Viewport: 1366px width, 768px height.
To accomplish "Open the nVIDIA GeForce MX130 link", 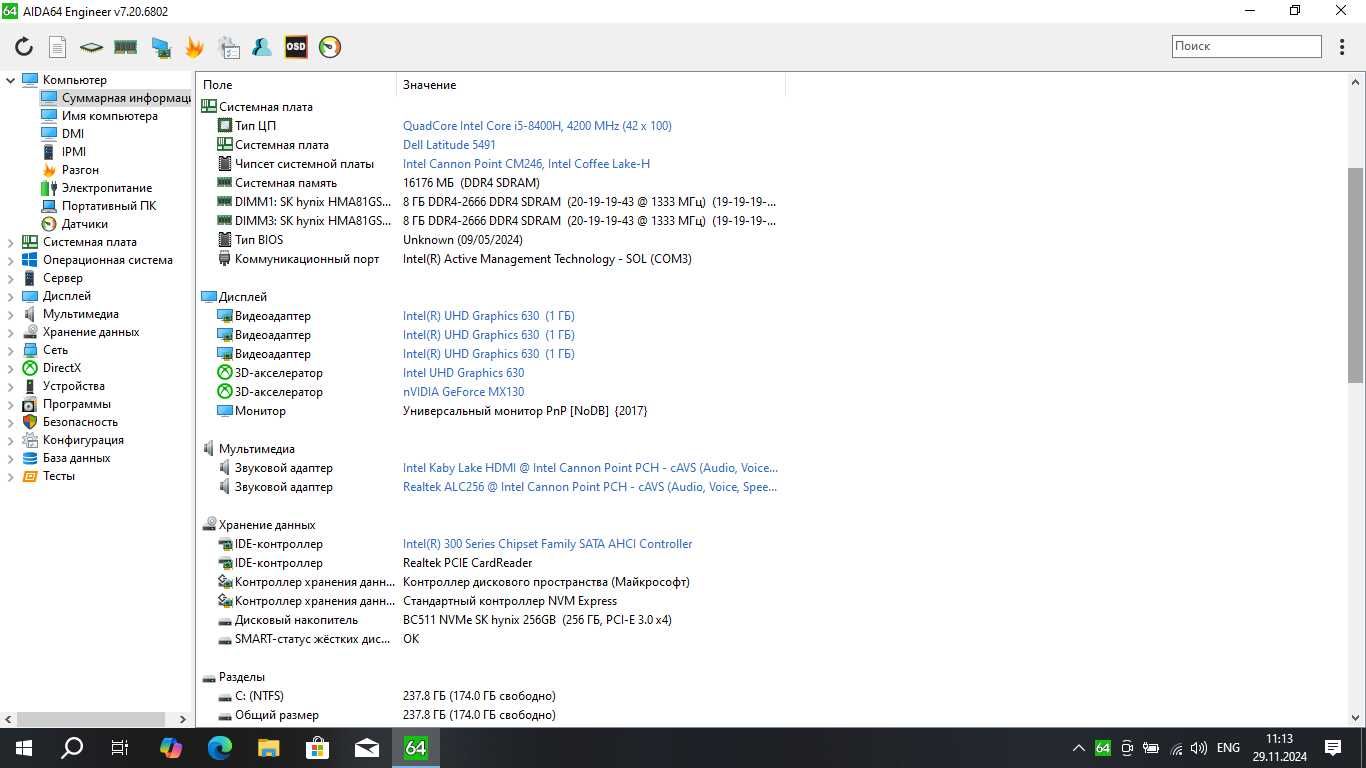I will (463, 392).
